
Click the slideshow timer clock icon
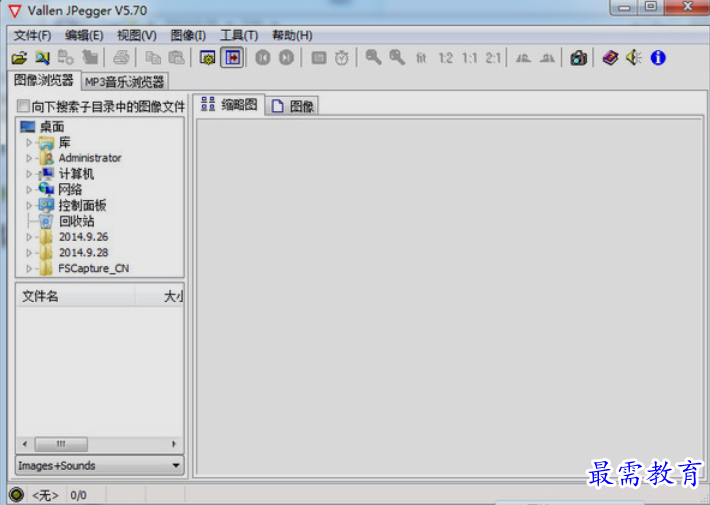point(342,58)
